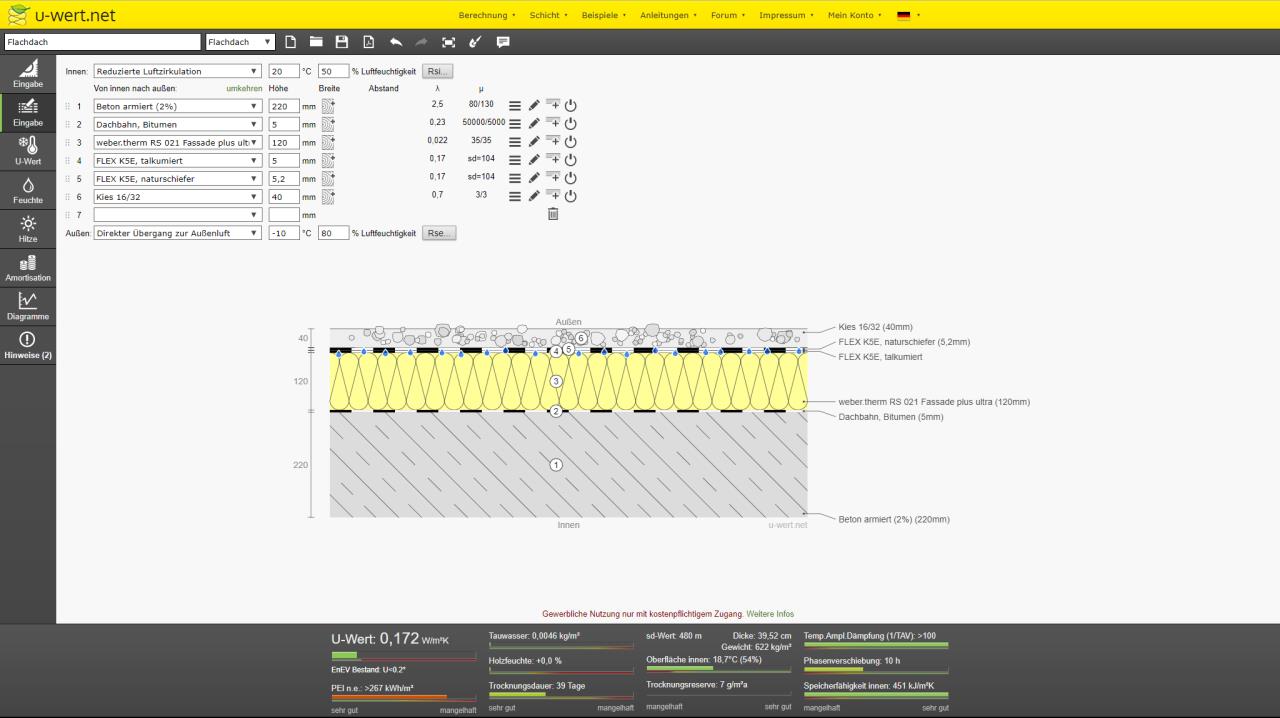Screen dimensions: 1280x718
Task: Open layer menu for FLEX K5E, talkumiert
Action: point(515,160)
